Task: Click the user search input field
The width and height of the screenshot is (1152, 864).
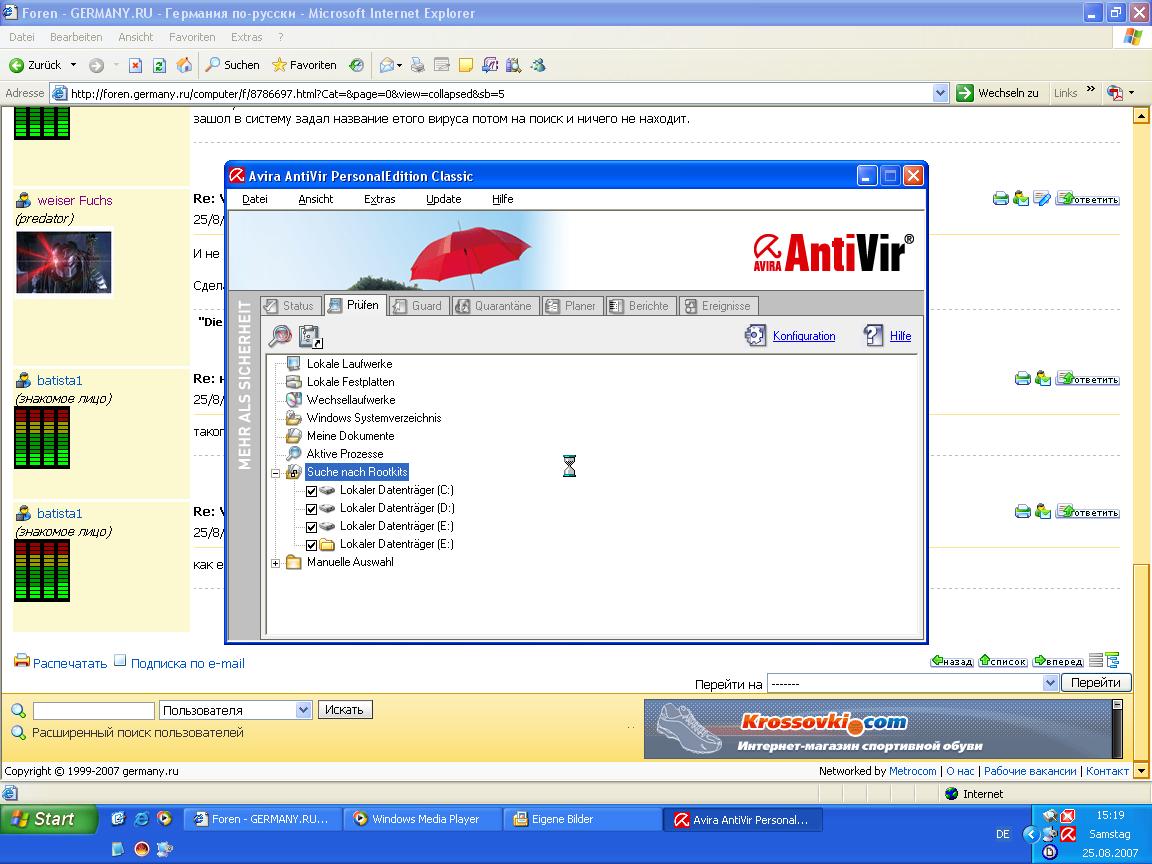Action: click(94, 710)
